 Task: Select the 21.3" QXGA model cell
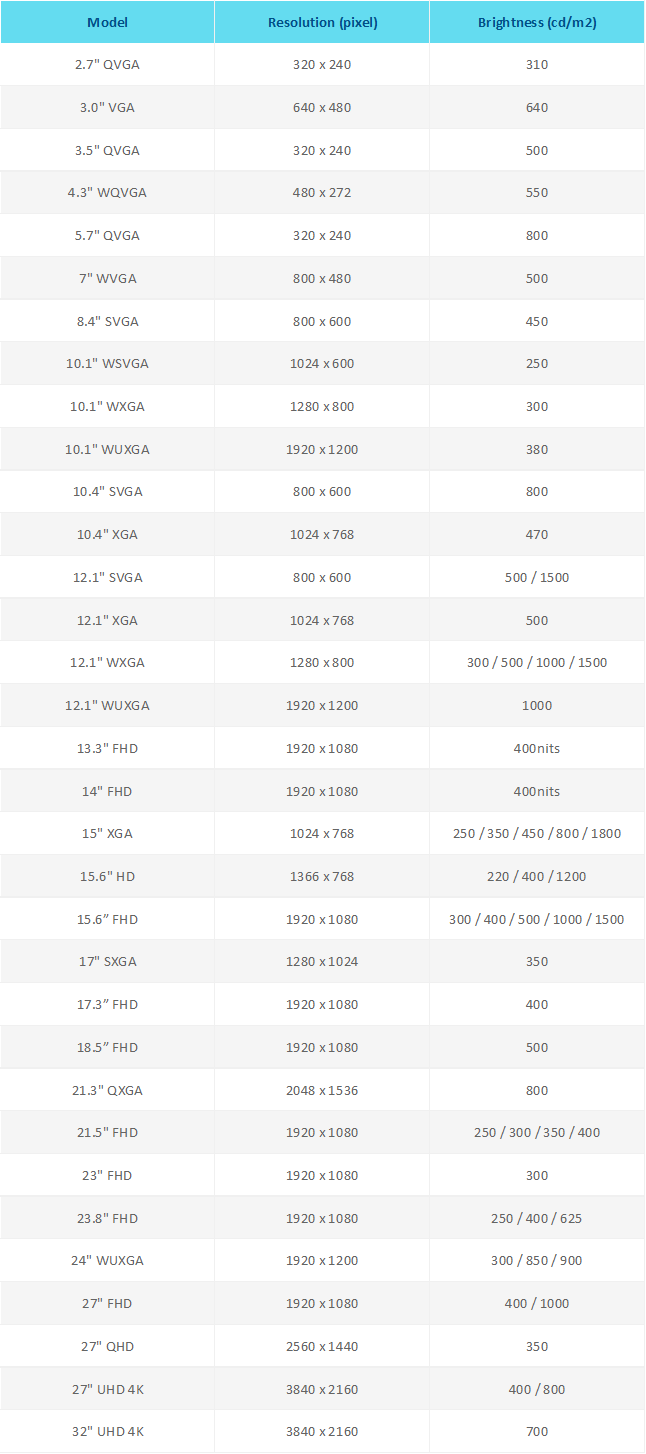point(107,1091)
